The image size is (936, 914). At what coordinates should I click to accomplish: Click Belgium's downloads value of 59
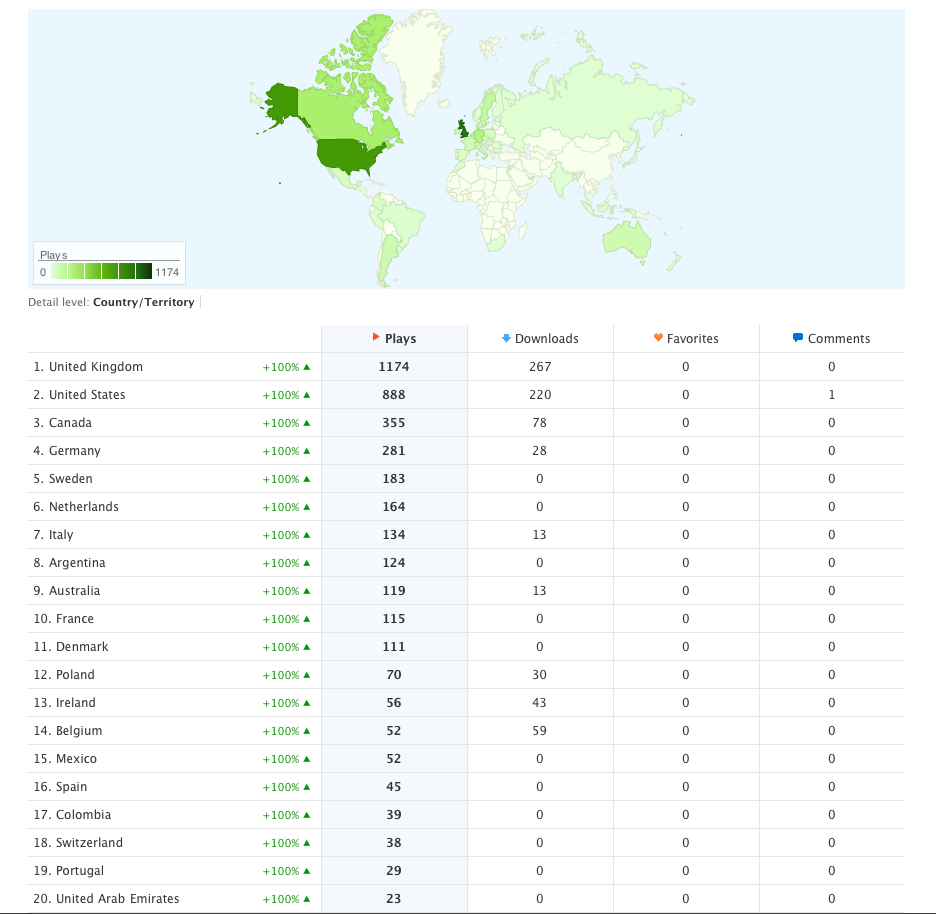tap(539, 731)
